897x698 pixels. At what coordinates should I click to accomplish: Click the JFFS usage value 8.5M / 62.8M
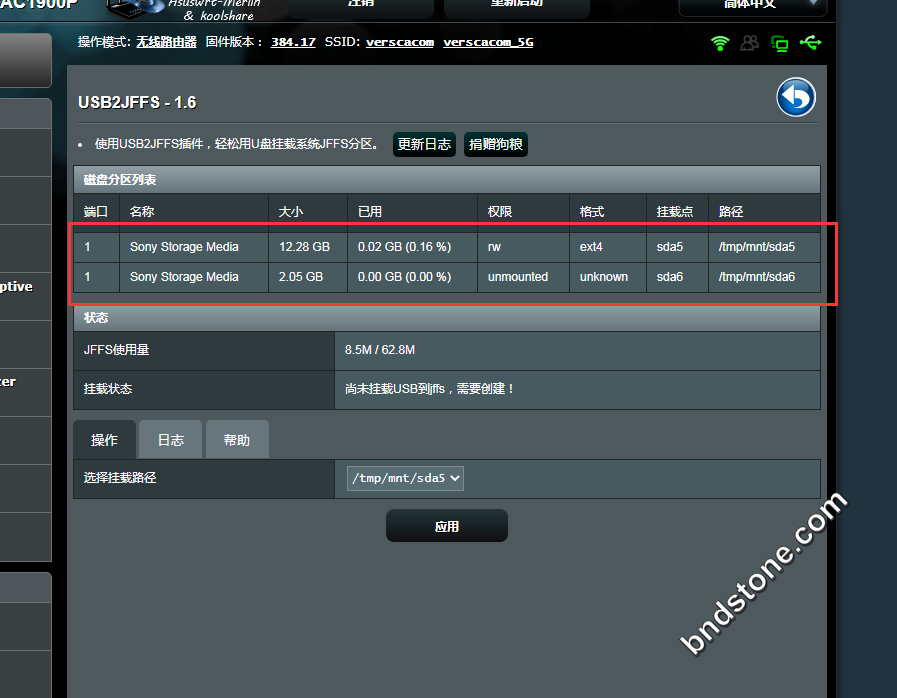(x=380, y=350)
